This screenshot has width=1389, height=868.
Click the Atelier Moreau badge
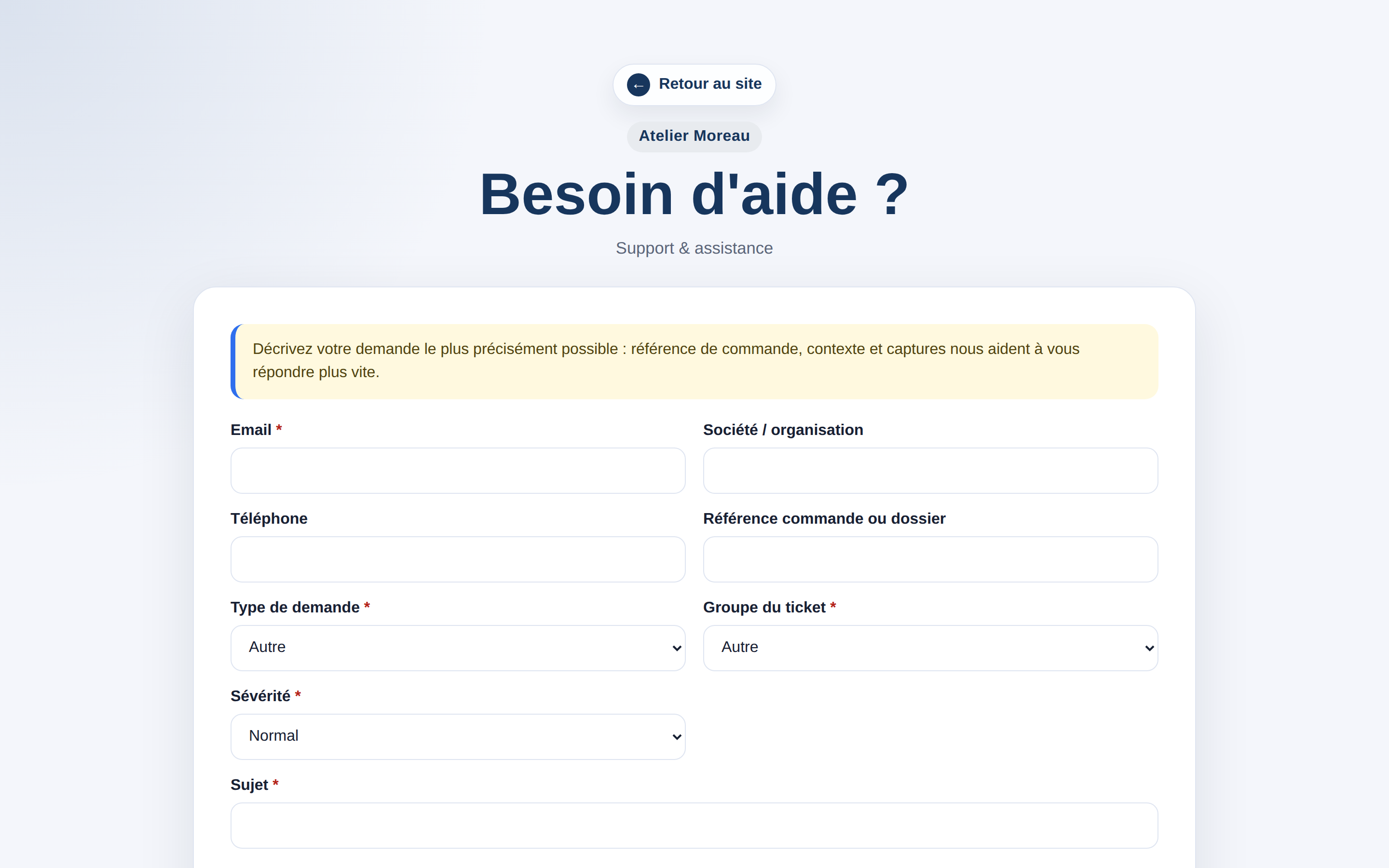(x=694, y=136)
